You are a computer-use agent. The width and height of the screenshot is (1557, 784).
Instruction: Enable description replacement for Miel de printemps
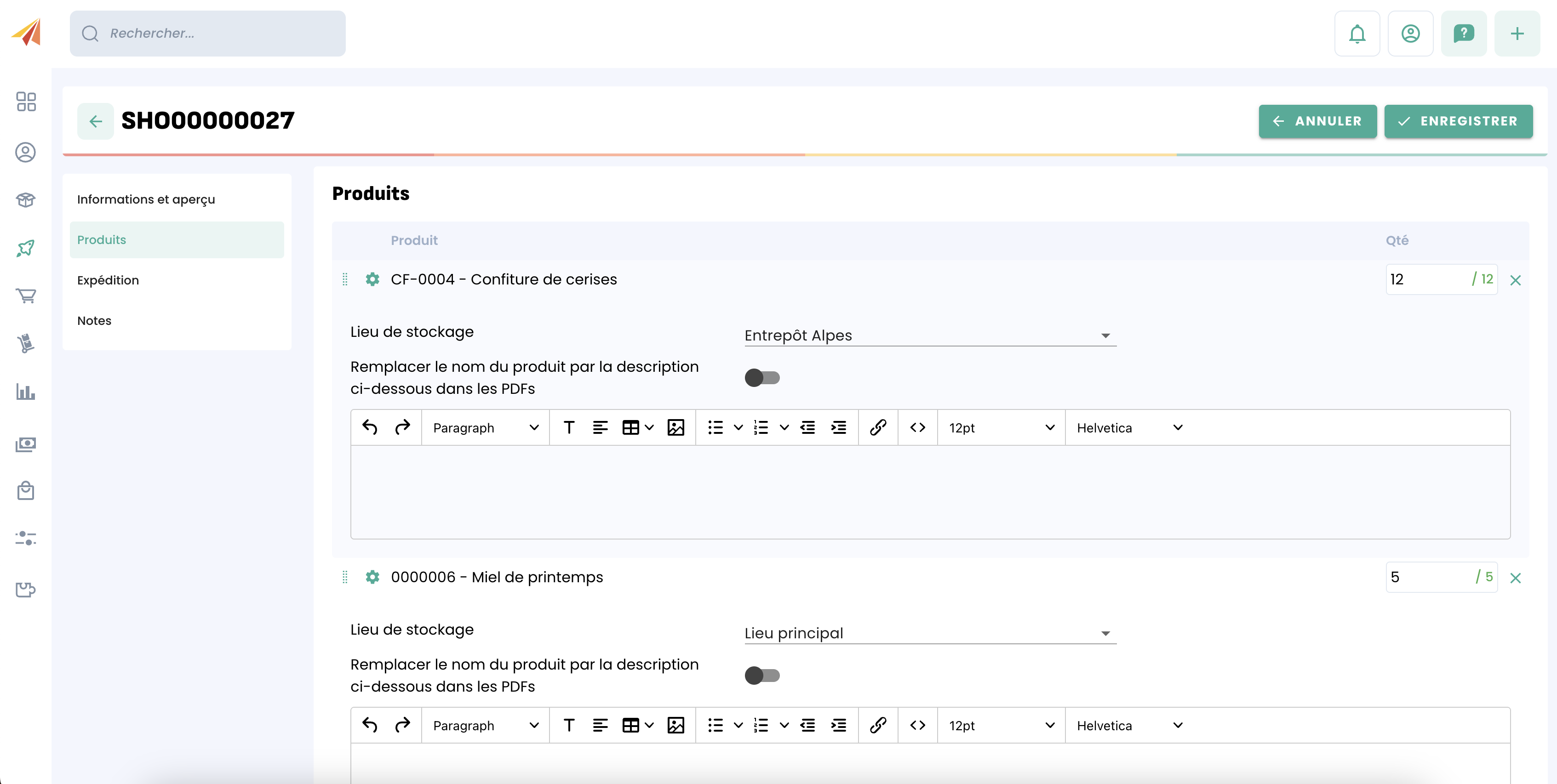[761, 675]
